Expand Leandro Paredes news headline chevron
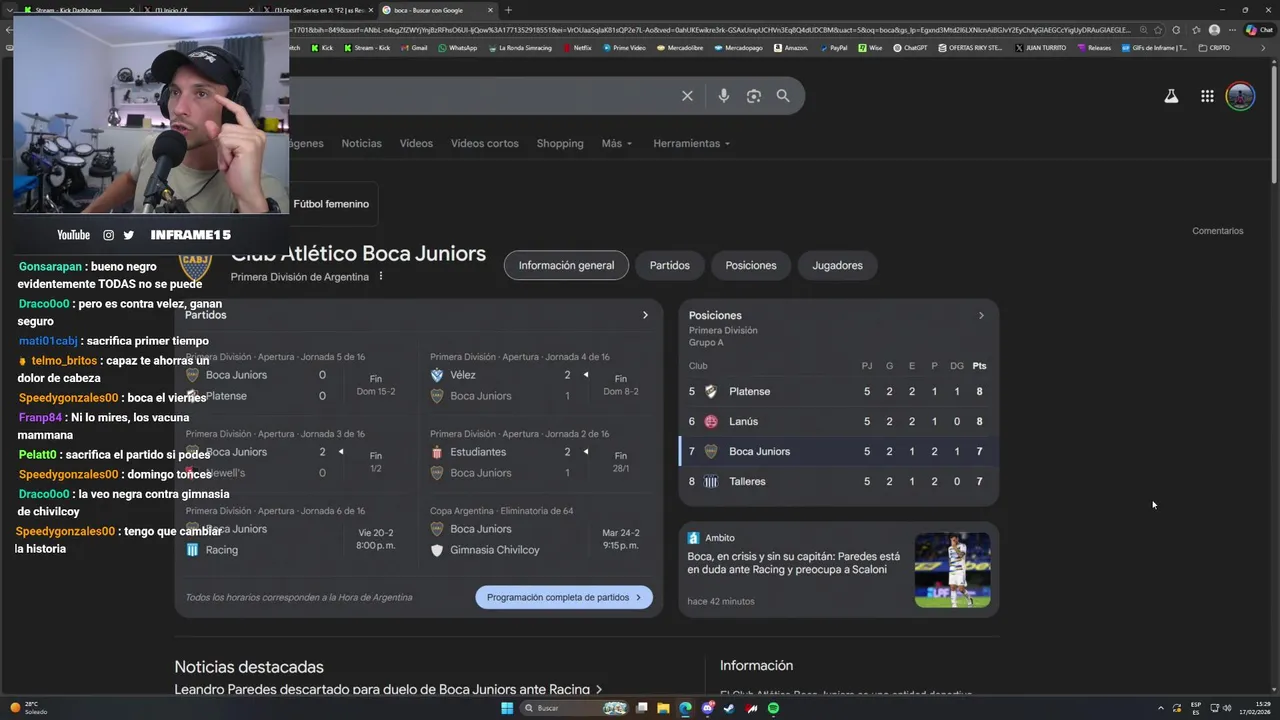Screen dimensions: 1280x720 [599, 689]
